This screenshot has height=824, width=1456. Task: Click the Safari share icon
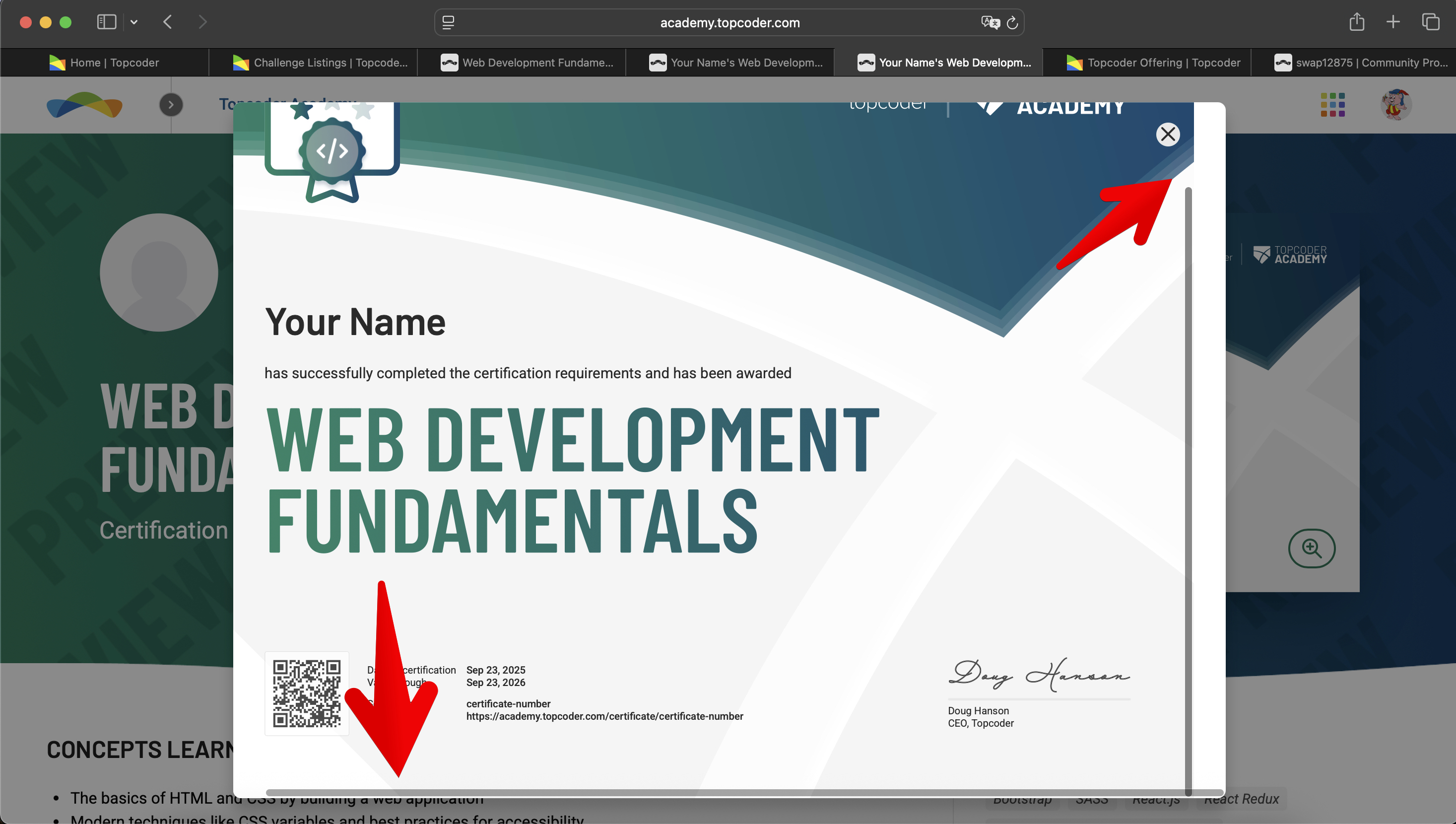tap(1356, 22)
